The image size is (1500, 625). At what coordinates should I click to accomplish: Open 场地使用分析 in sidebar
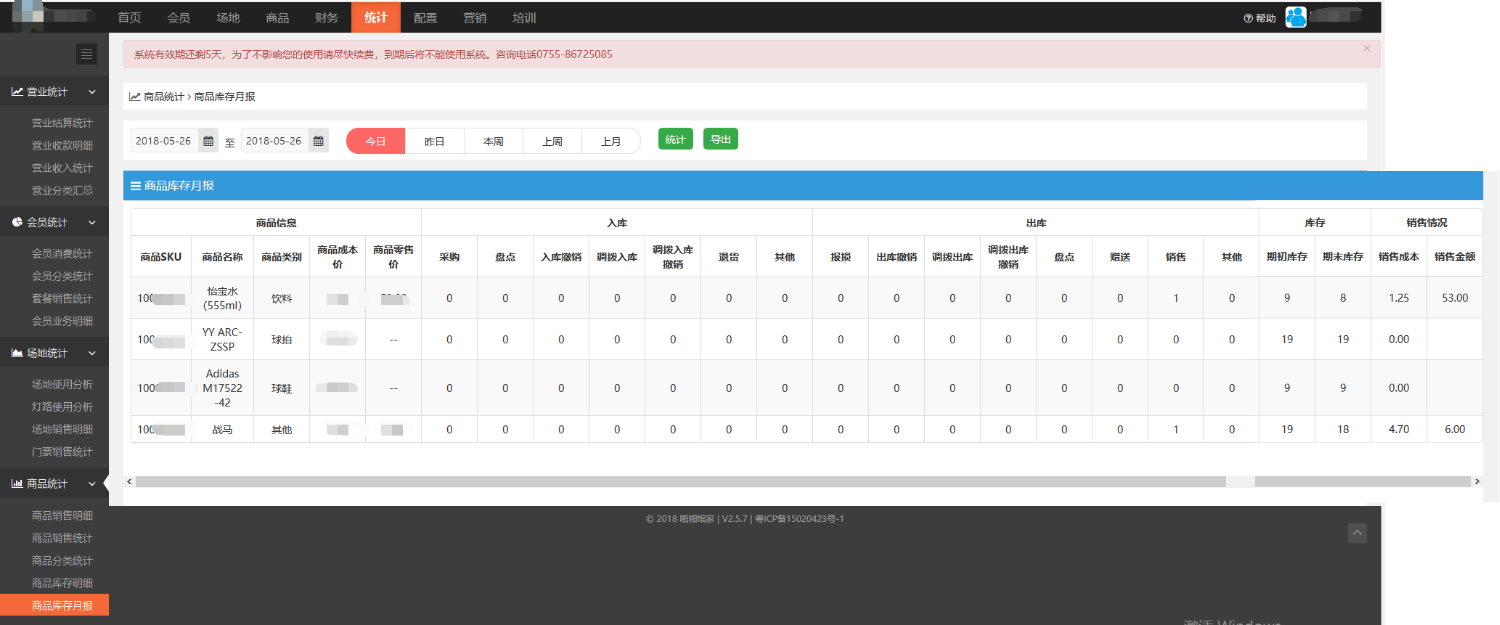click(x=62, y=384)
